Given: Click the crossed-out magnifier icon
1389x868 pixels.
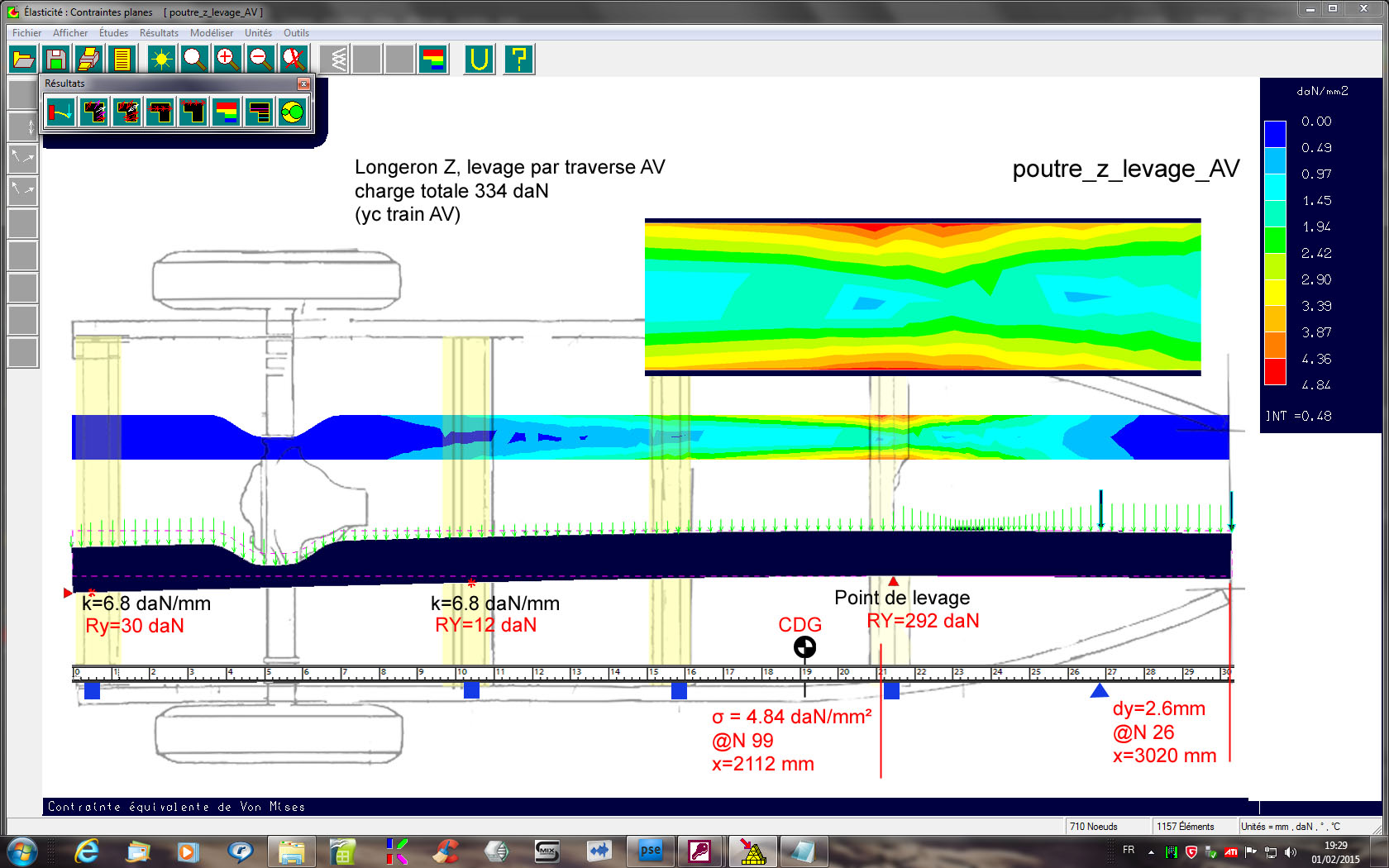Looking at the screenshot, I should (294, 60).
